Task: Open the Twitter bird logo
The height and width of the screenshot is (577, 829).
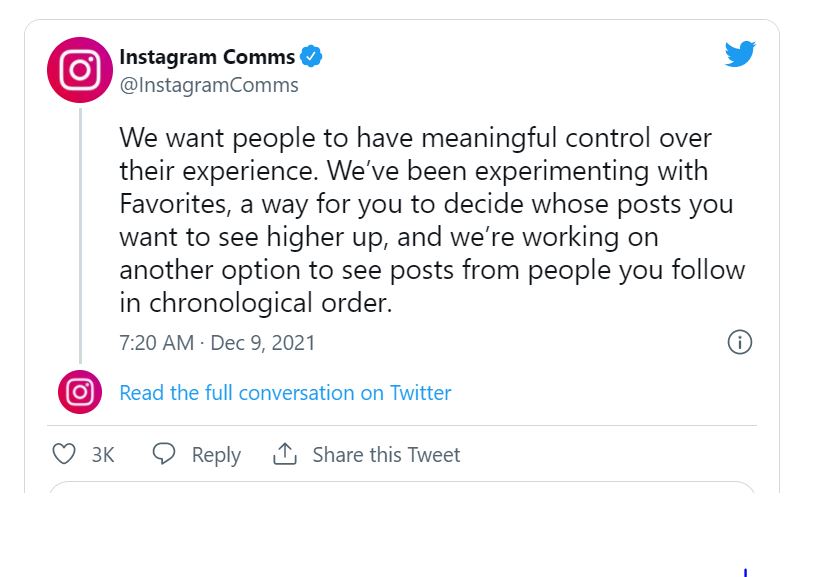Action: [x=740, y=53]
